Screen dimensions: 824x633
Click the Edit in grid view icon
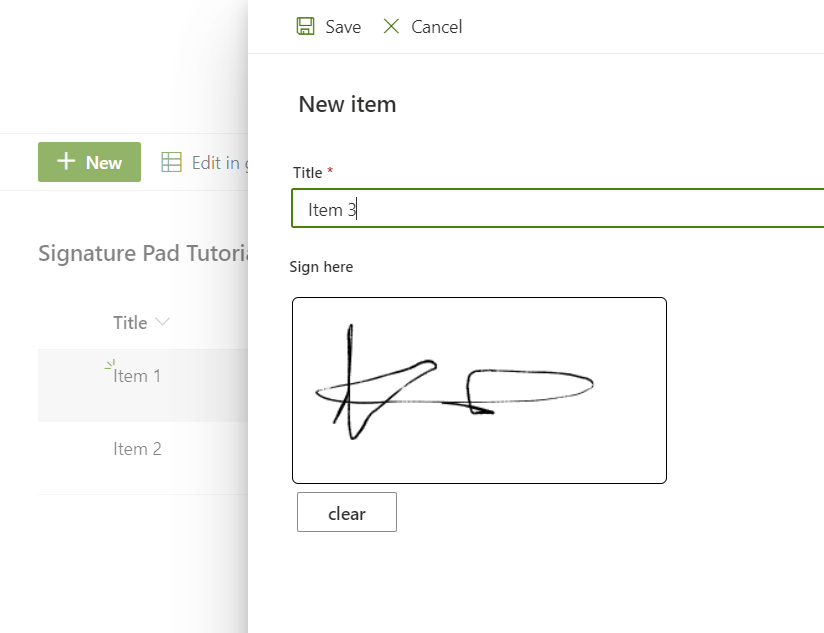172,162
